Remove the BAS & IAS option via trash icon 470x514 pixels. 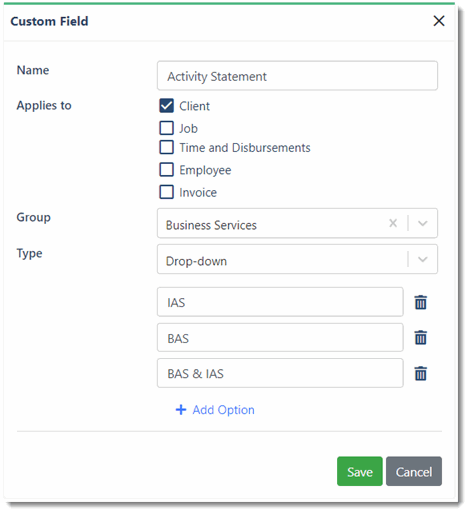(420, 373)
